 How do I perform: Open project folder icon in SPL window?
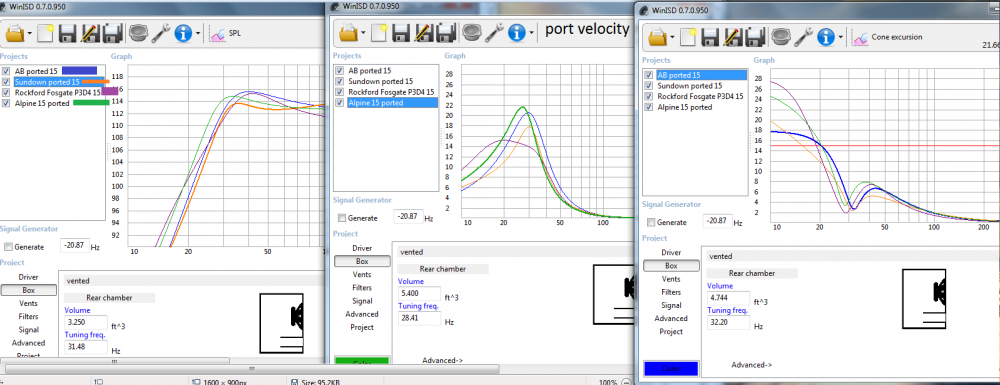coord(16,33)
